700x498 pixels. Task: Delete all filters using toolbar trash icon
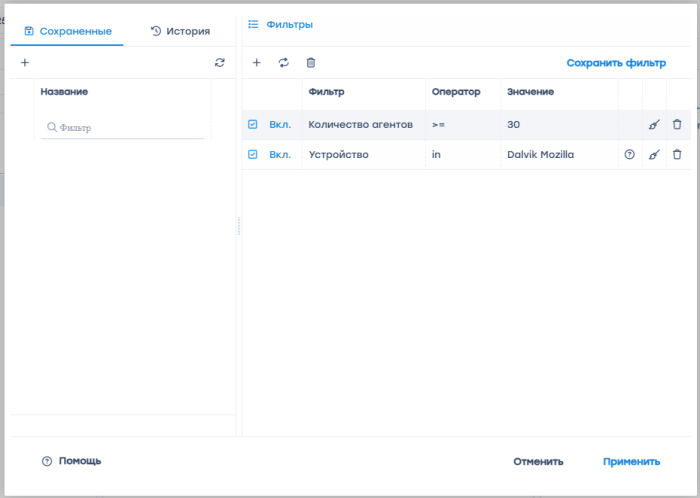311,63
